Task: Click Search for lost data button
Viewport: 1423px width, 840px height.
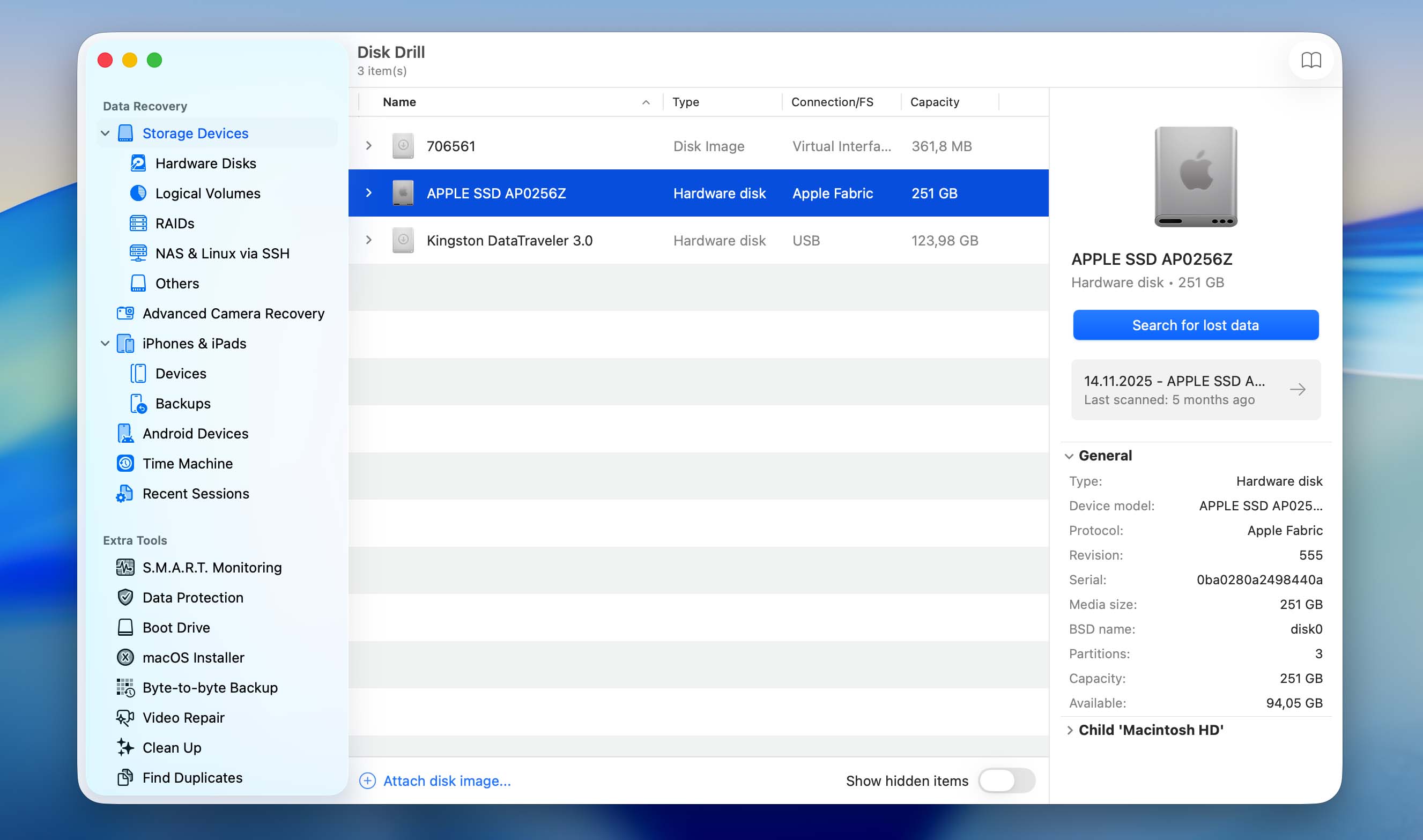Action: pos(1196,325)
